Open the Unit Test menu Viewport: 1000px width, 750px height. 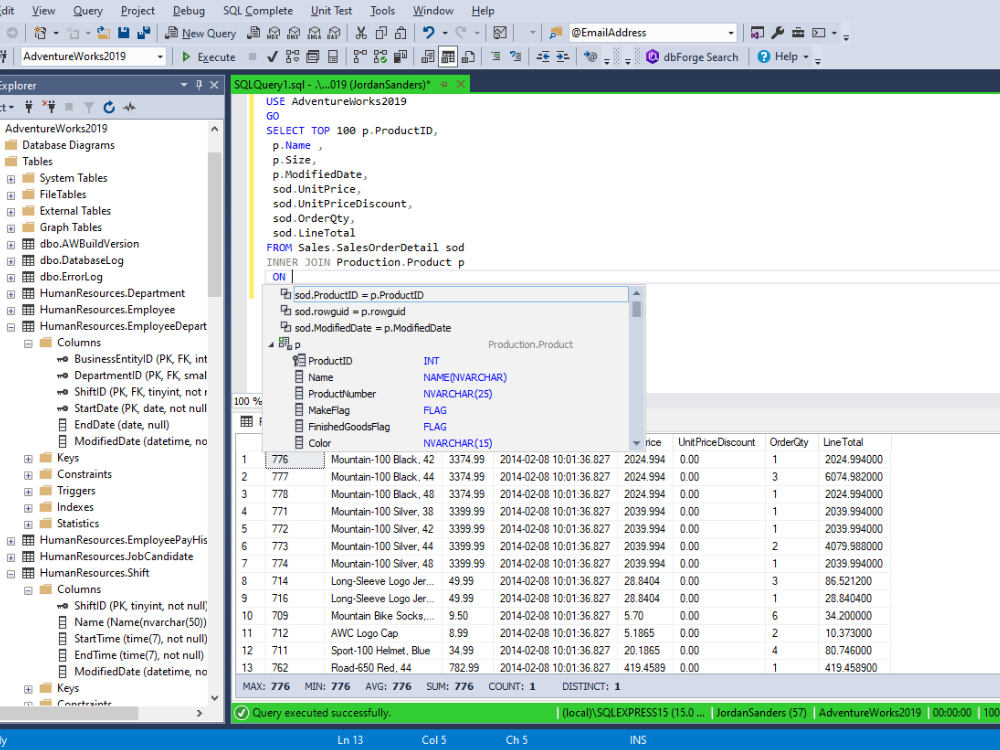331,11
